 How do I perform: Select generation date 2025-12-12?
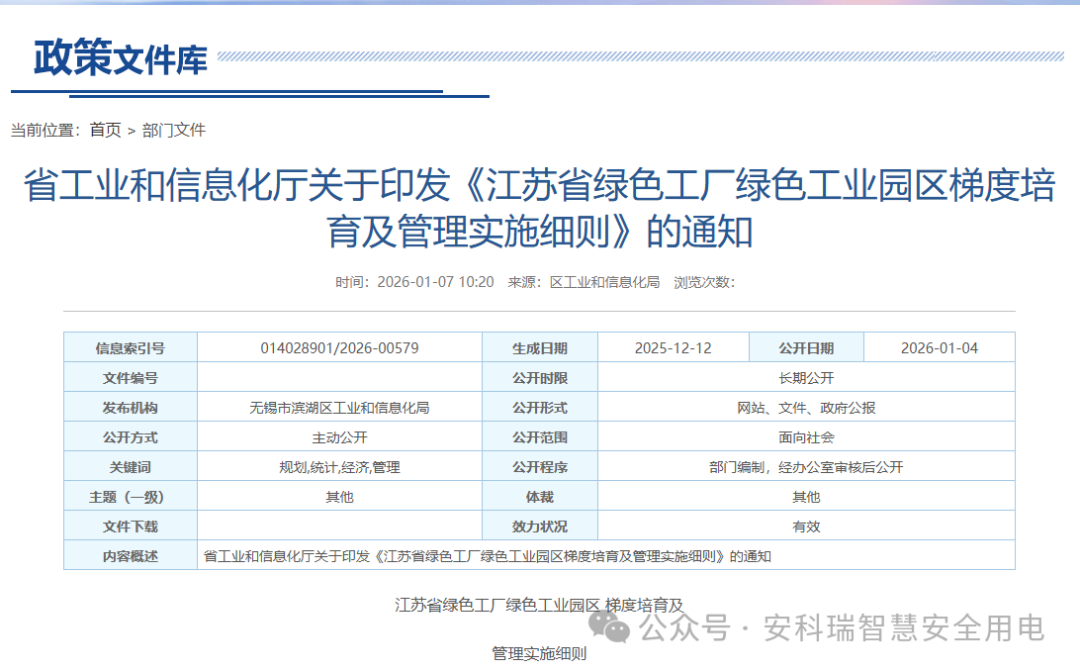coord(673,348)
